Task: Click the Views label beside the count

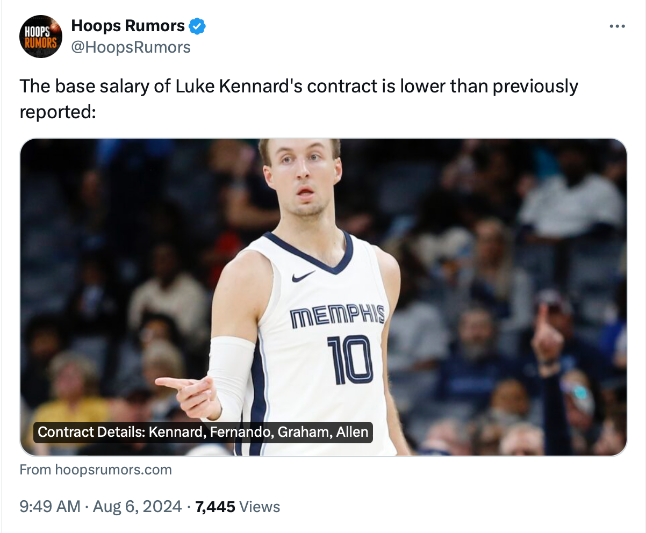Action: 260,507
